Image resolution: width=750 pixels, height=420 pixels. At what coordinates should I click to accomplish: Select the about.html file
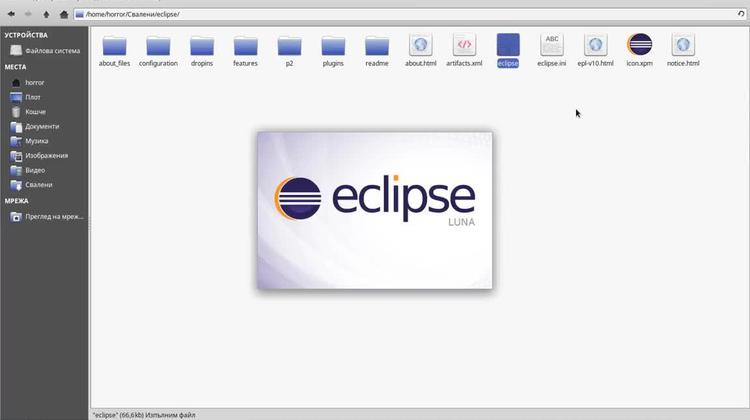click(420, 50)
